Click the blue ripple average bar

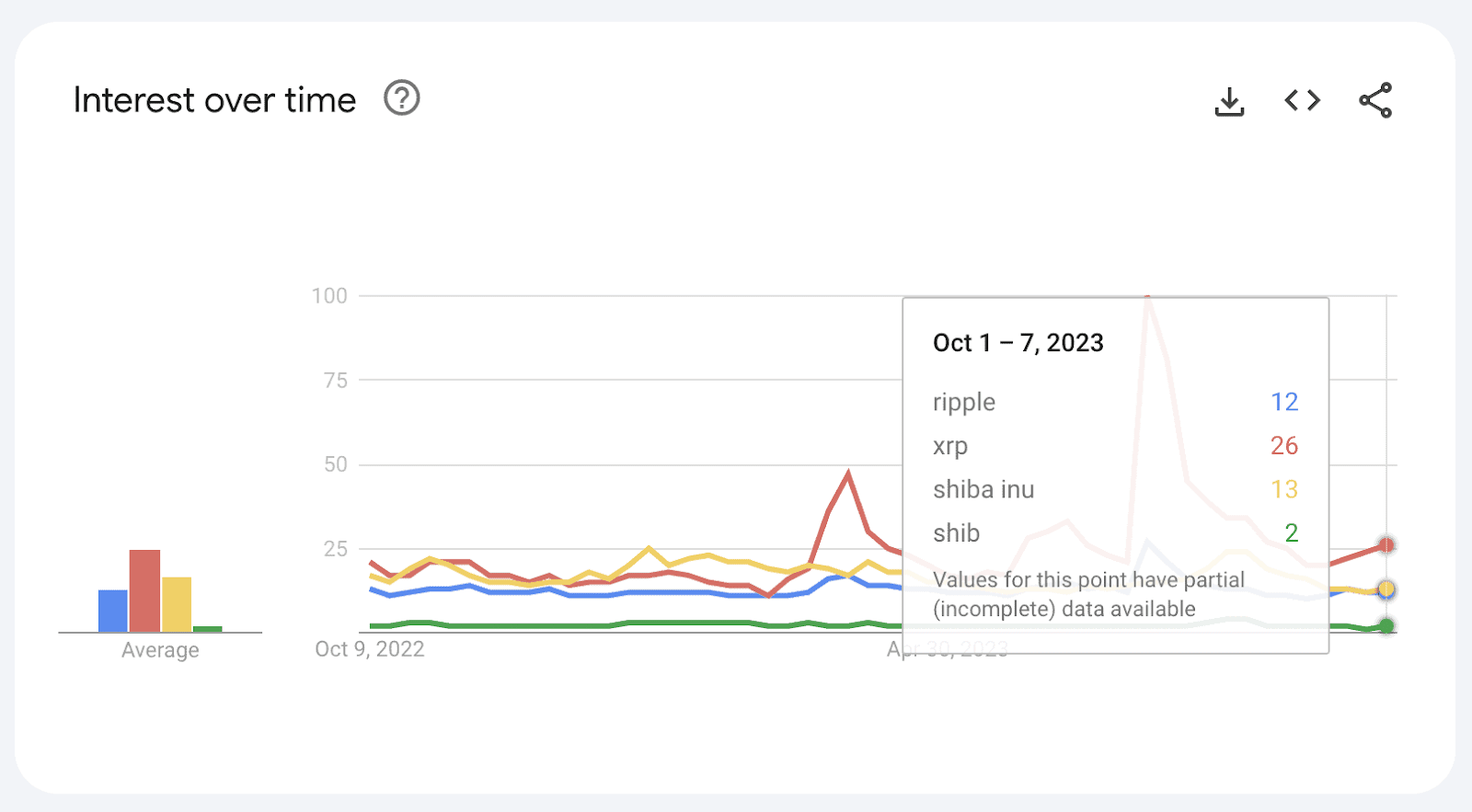(x=112, y=611)
